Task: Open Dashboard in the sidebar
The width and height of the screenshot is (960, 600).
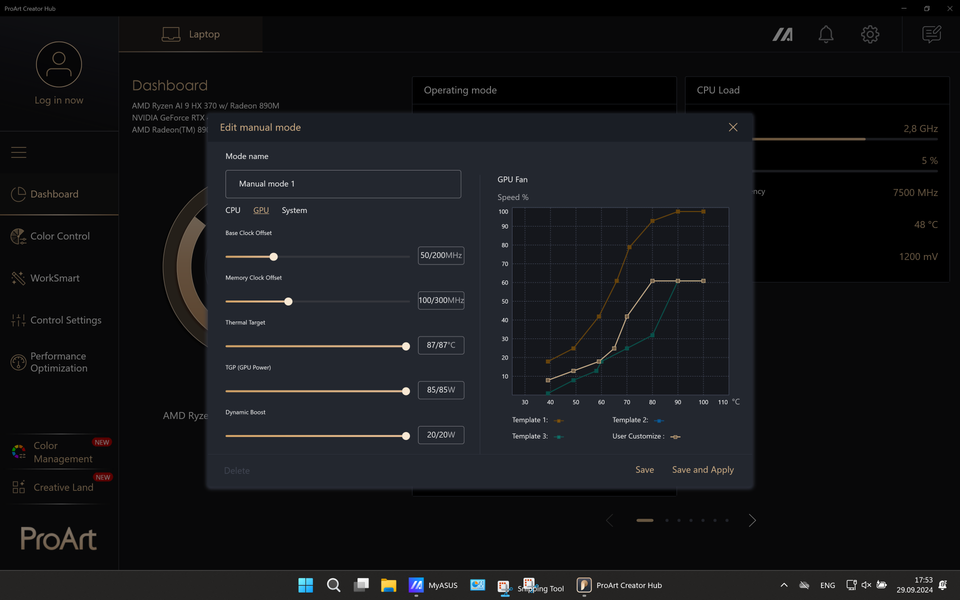Action: pyautogui.click(x=59, y=194)
